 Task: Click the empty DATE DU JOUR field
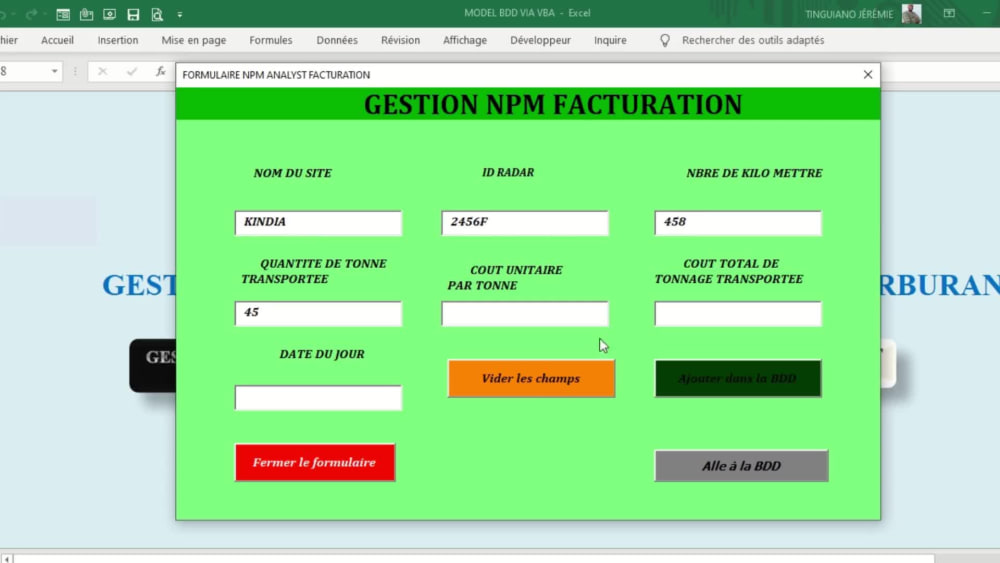318,397
